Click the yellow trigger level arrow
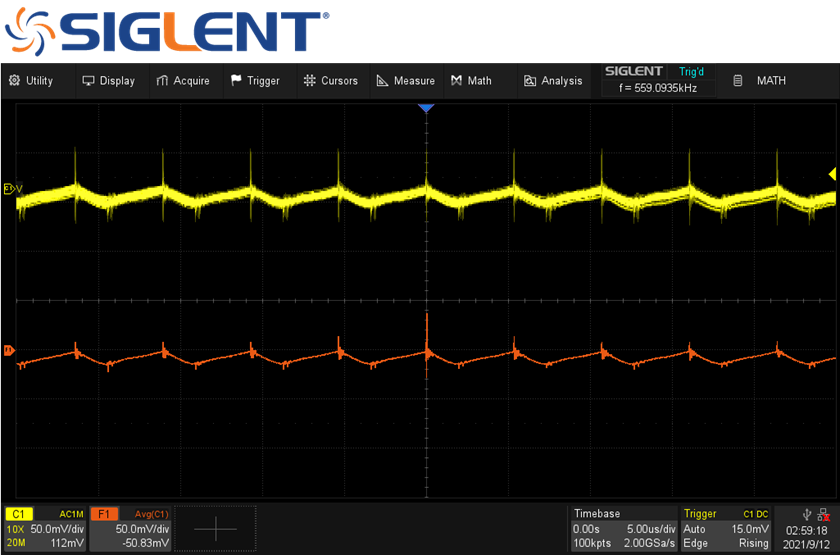 pos(832,174)
